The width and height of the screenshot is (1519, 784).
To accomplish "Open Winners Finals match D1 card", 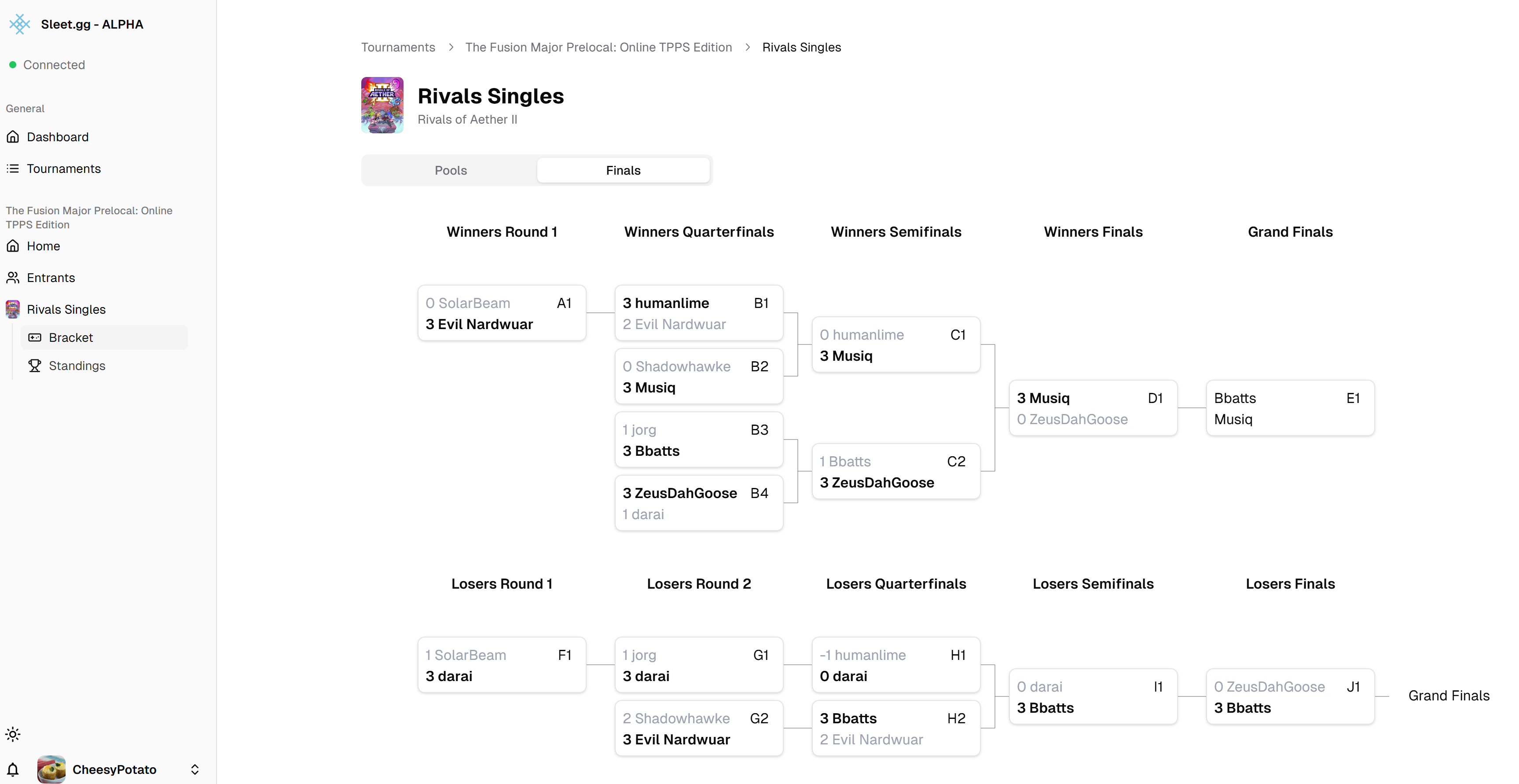I will coord(1093,408).
